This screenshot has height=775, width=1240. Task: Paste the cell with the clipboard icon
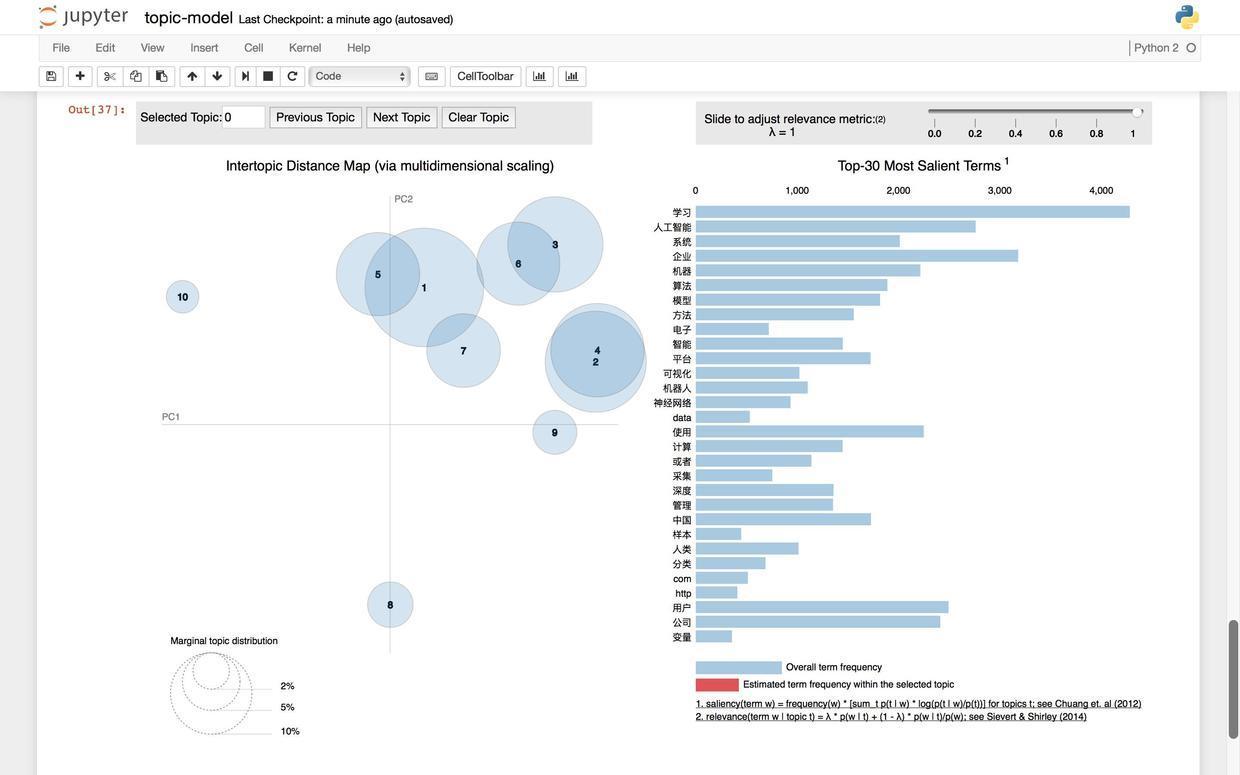point(162,76)
